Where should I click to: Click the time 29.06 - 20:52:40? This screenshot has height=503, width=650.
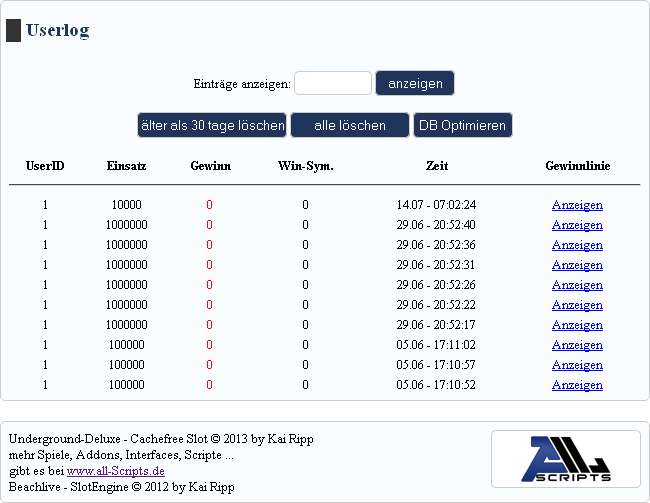[436, 225]
